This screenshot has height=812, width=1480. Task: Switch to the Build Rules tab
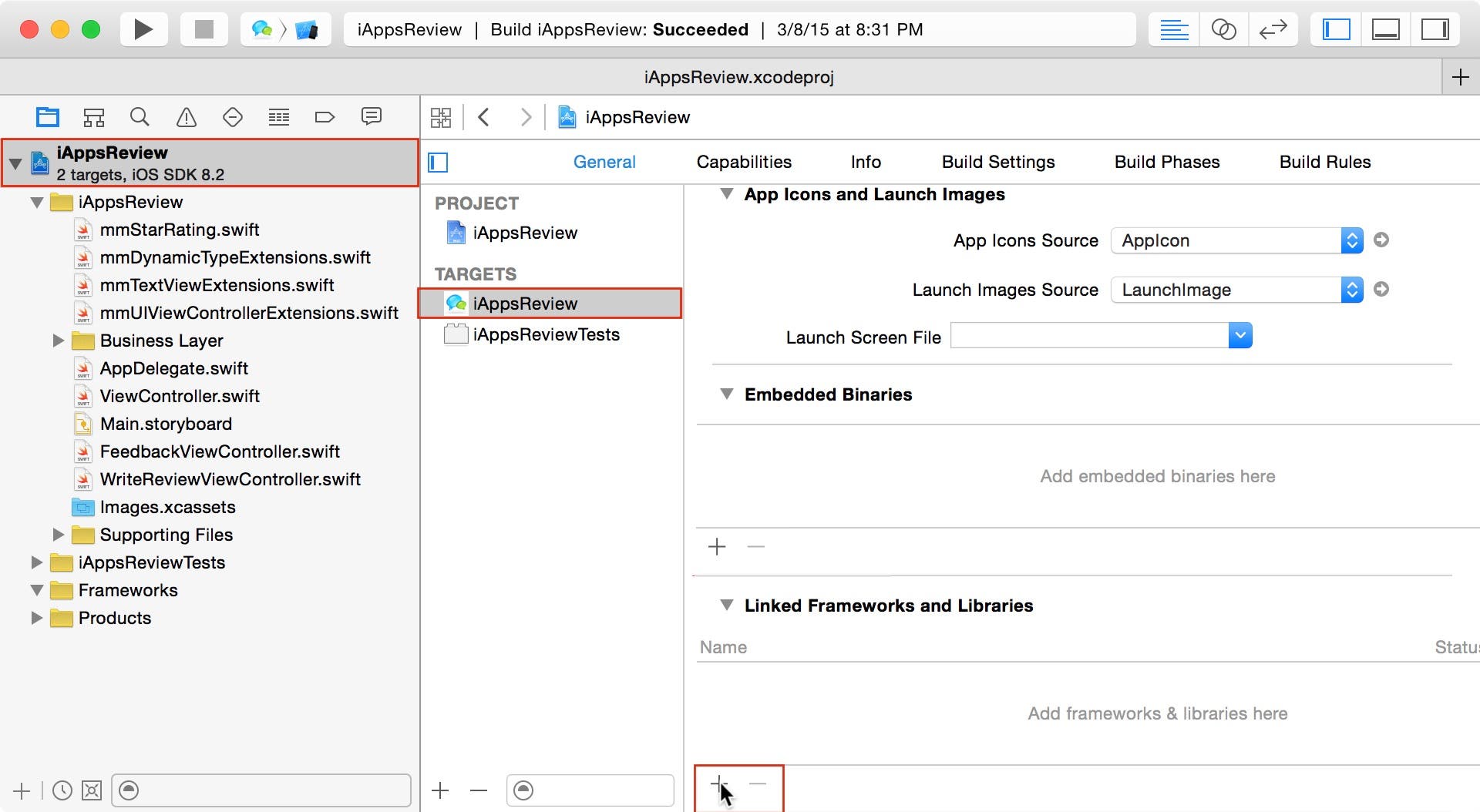point(1325,162)
